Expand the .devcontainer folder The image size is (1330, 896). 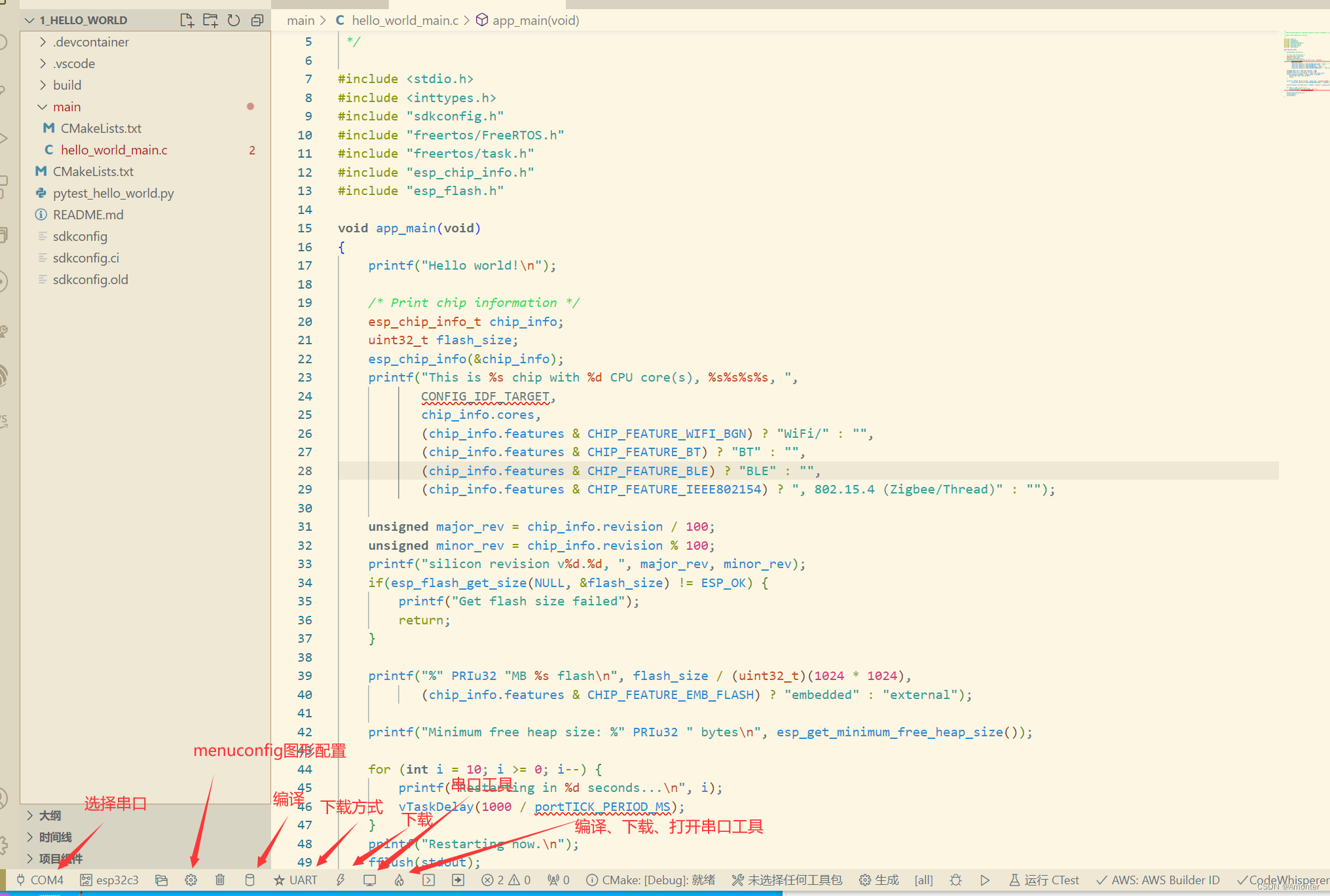[x=145, y=42]
